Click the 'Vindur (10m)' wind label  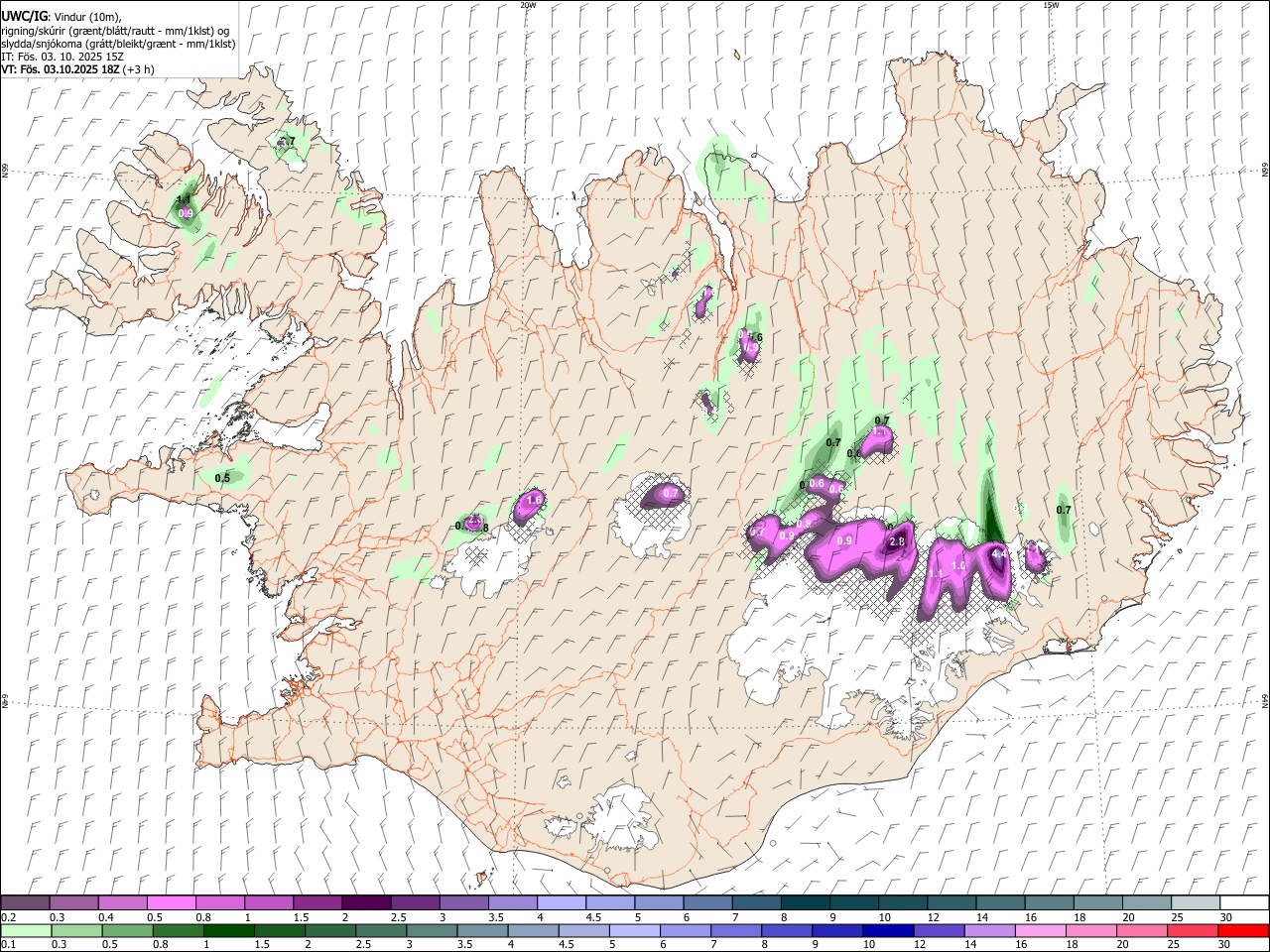coord(84,16)
